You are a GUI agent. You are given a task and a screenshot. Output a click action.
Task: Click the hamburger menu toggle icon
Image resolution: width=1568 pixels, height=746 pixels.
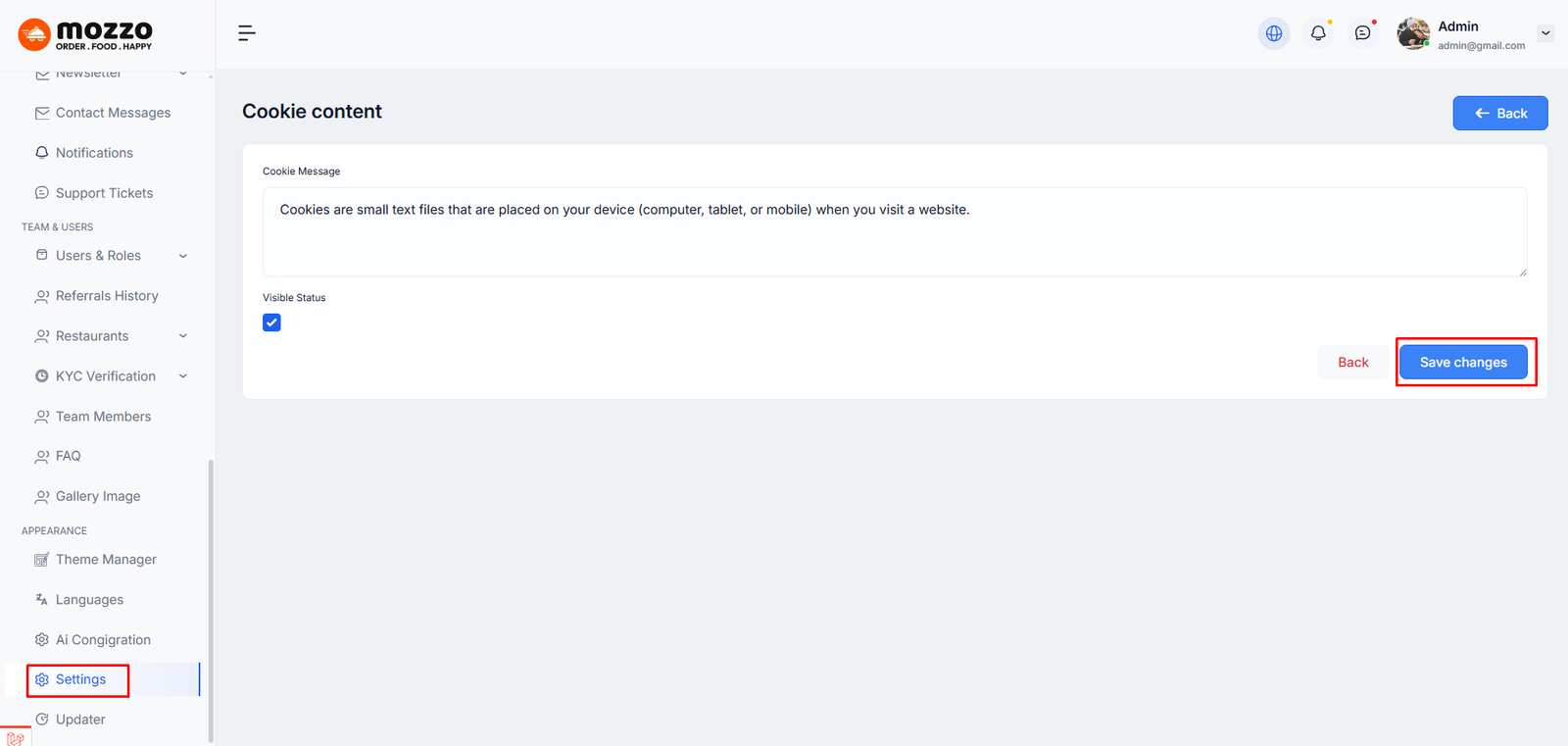click(x=247, y=33)
